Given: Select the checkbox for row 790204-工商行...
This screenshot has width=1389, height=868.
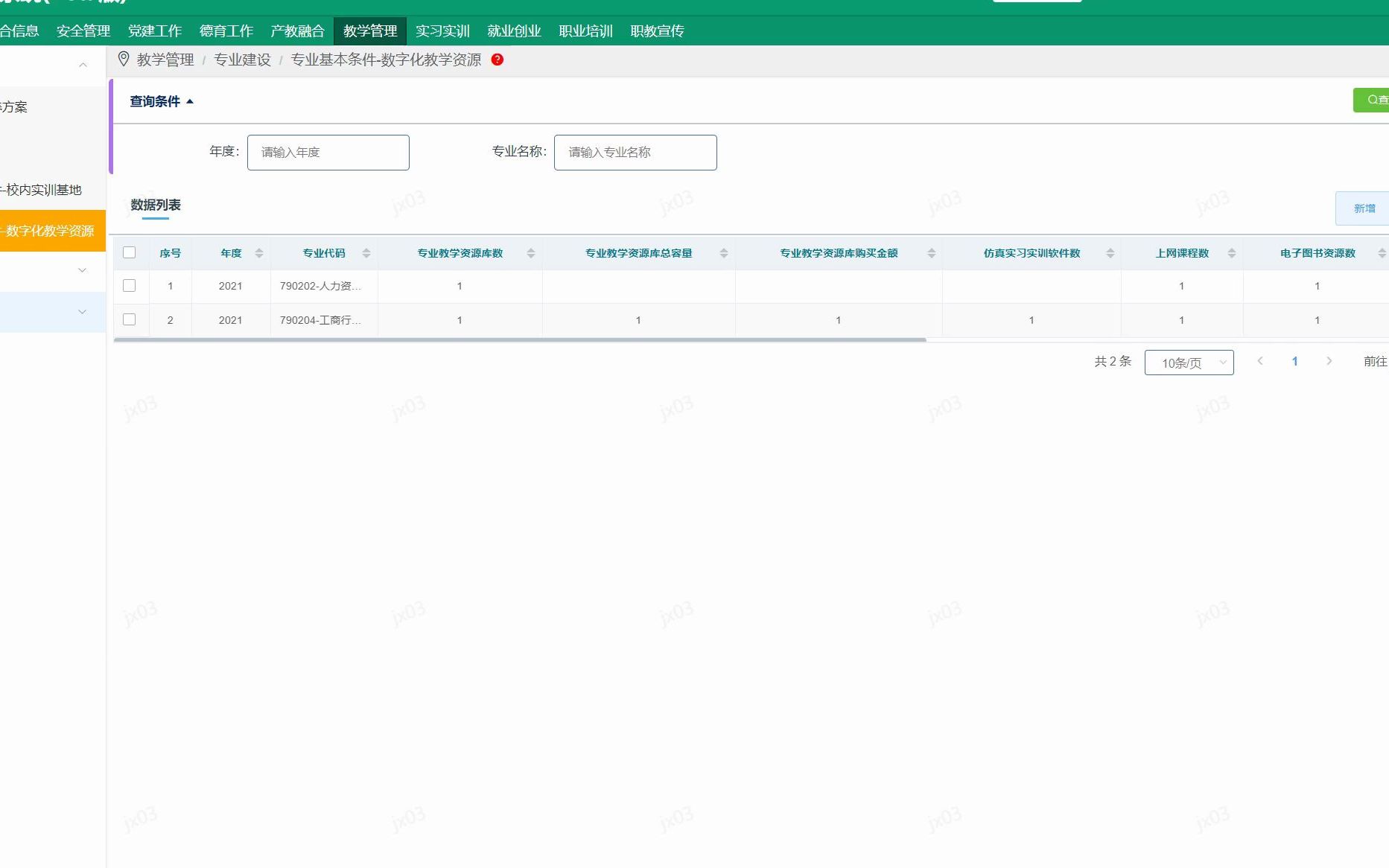Looking at the screenshot, I should tap(130, 320).
